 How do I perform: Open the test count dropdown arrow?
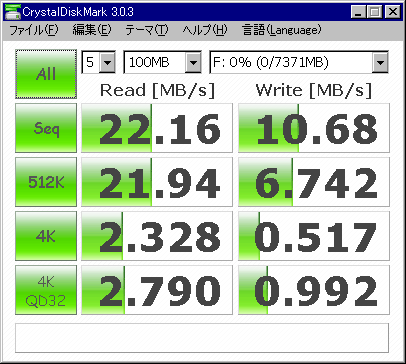107,62
